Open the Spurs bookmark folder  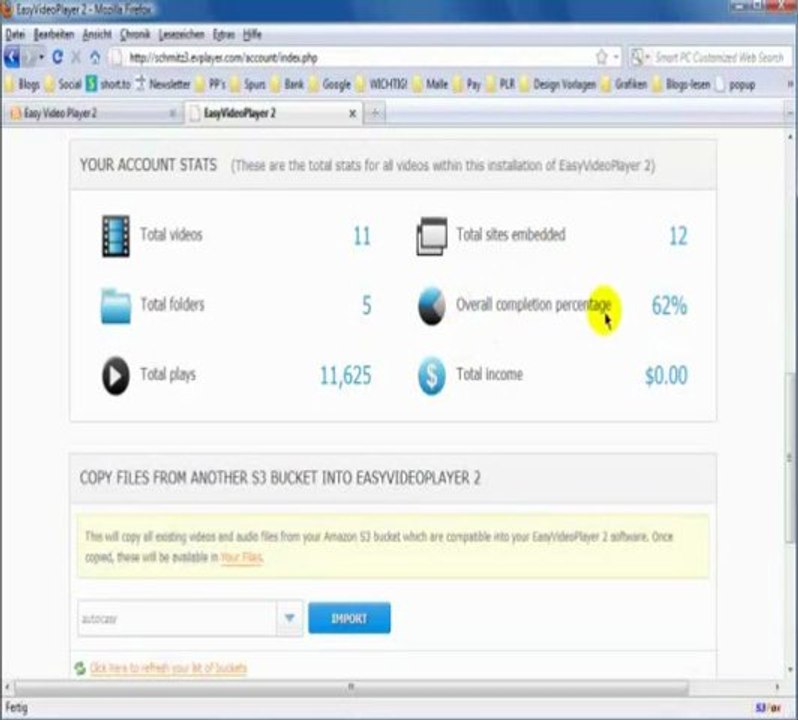[248, 84]
